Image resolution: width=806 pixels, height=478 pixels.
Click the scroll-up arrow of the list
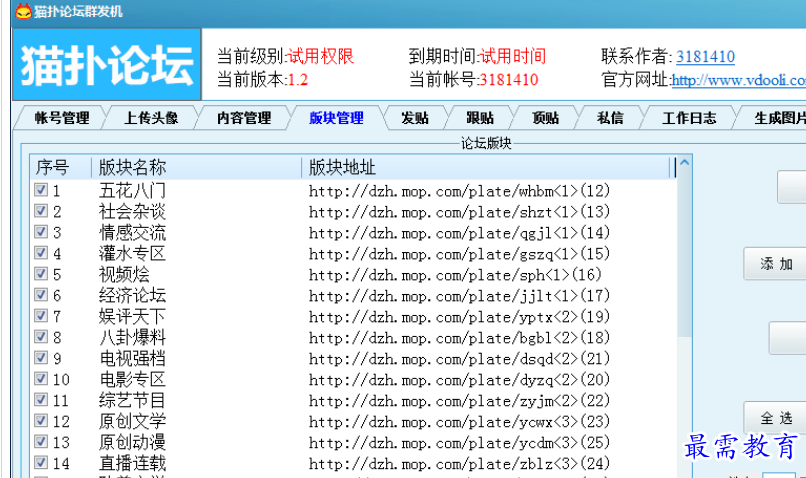click(x=685, y=163)
